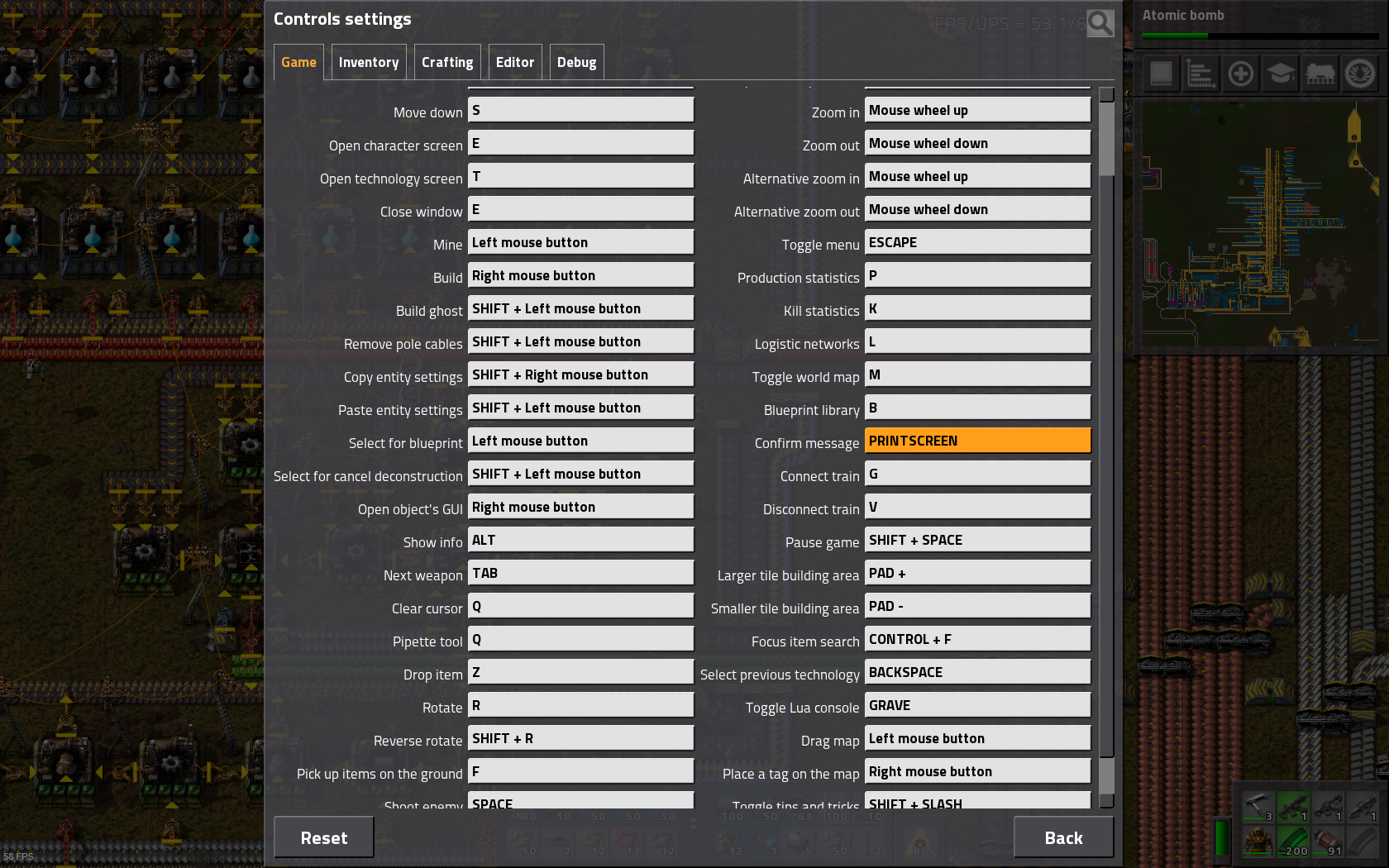Viewport: 1389px width, 868px height.
Task: Click the green ammo magazine slot
Action: point(1293,842)
